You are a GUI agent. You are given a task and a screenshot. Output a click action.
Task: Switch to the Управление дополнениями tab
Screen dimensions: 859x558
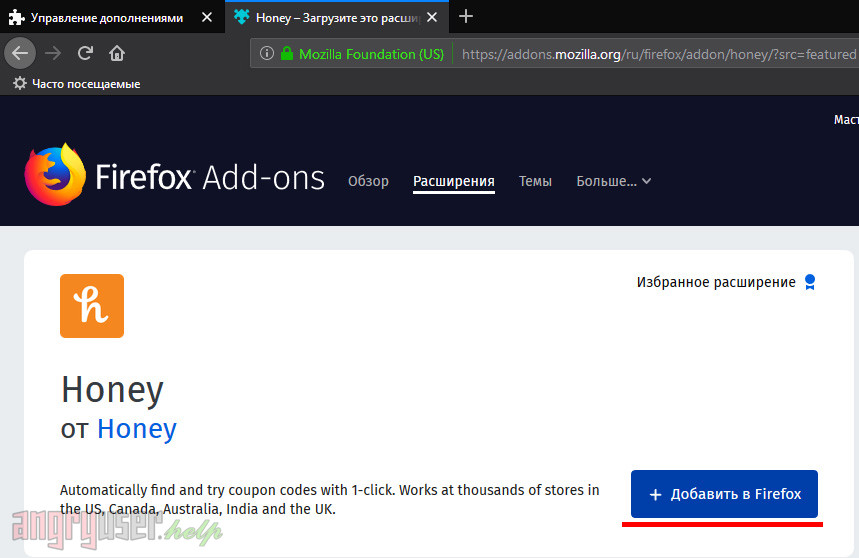105,17
